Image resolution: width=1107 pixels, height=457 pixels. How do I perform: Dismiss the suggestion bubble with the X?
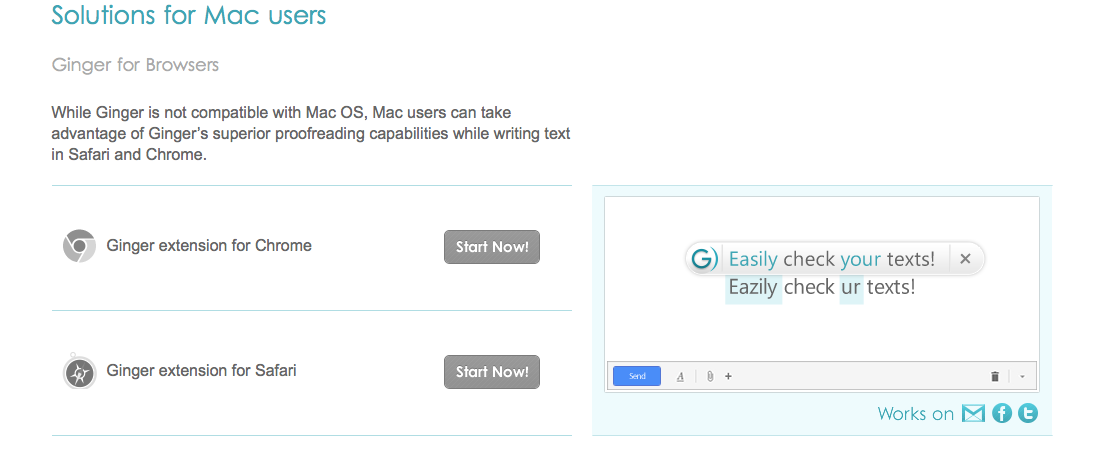(x=965, y=259)
